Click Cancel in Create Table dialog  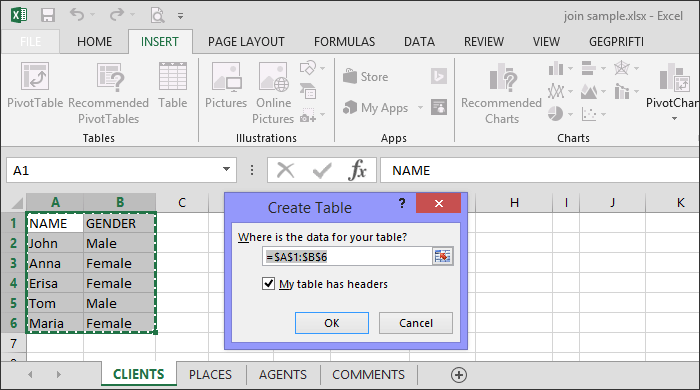(x=416, y=323)
